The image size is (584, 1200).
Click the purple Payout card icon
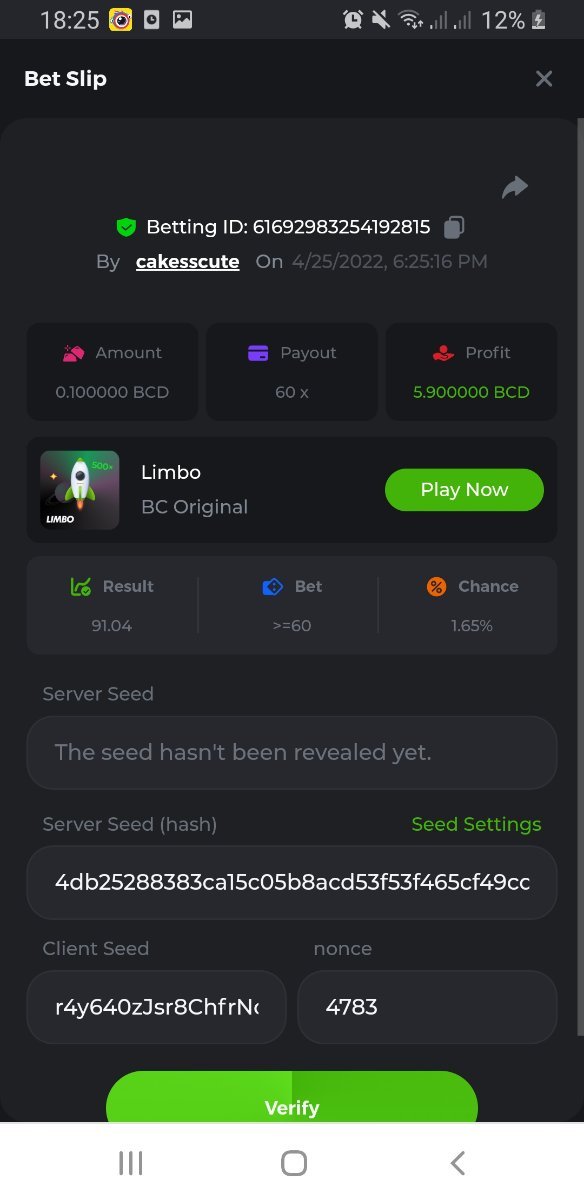tap(257, 352)
